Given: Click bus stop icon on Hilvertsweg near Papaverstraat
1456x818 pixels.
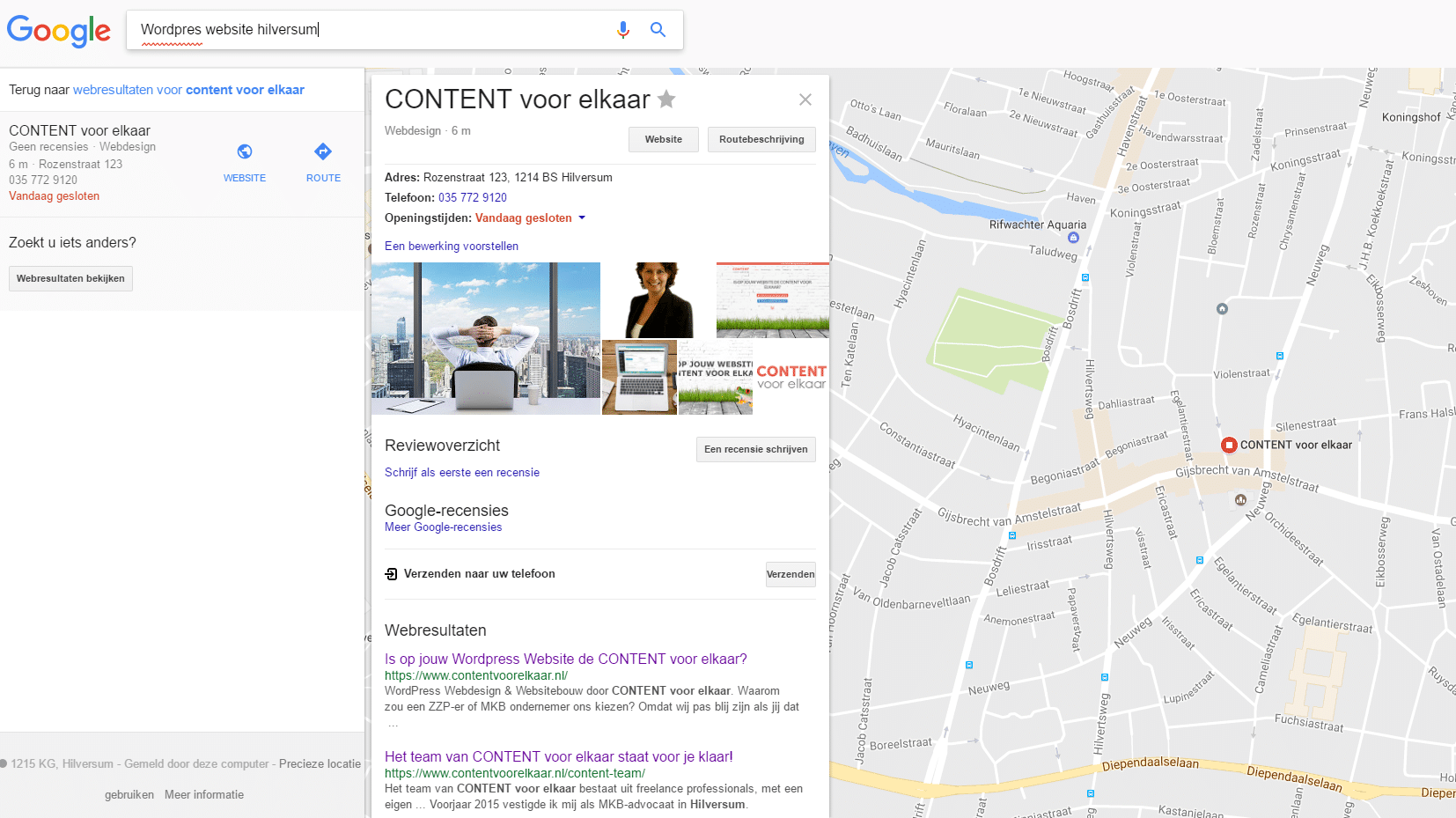Looking at the screenshot, I should [1105, 678].
